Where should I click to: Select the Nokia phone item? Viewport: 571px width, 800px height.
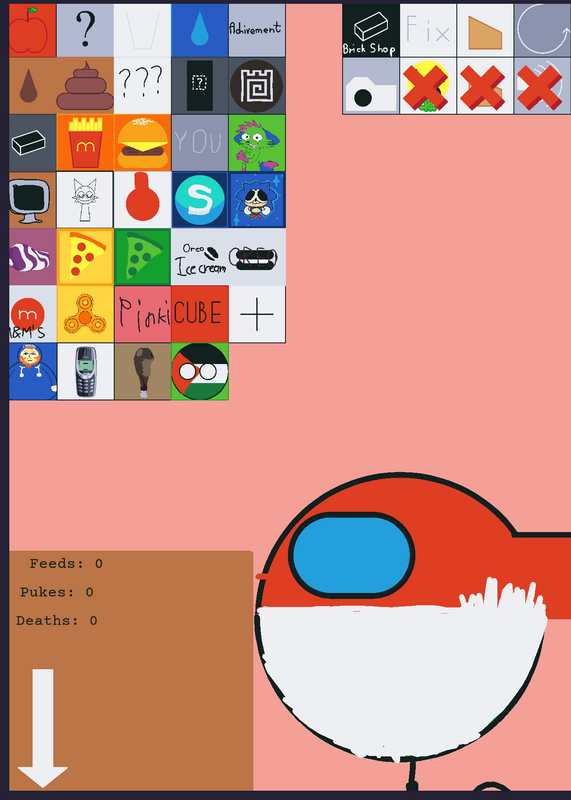coord(85,371)
